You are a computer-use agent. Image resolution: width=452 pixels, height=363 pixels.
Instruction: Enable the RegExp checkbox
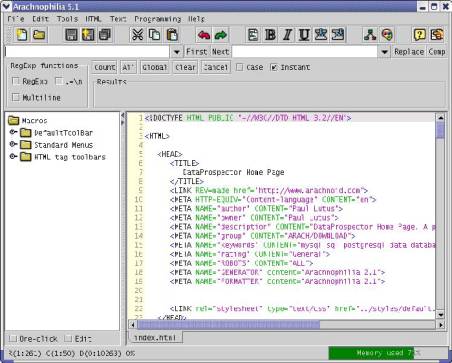click(x=16, y=81)
